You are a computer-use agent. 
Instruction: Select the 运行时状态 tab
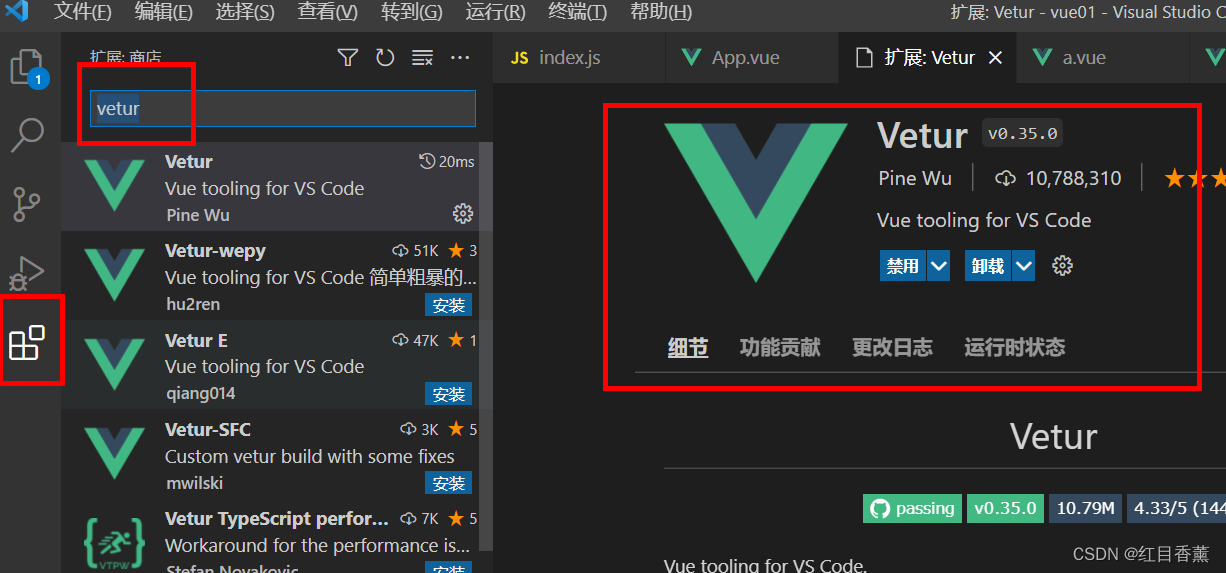point(1015,348)
